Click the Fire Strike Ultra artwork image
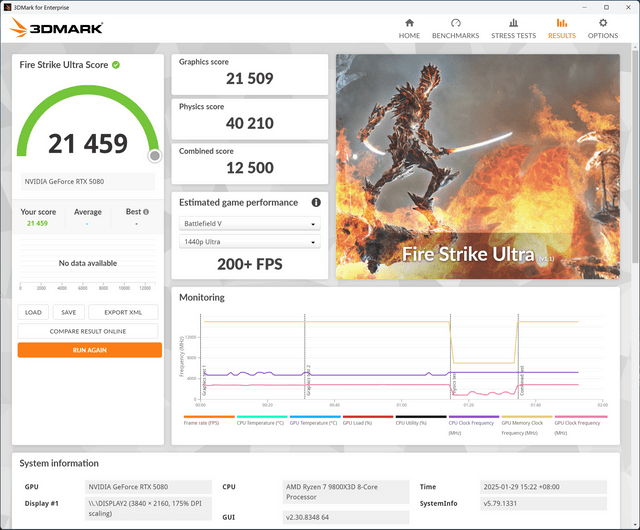 [x=478, y=167]
